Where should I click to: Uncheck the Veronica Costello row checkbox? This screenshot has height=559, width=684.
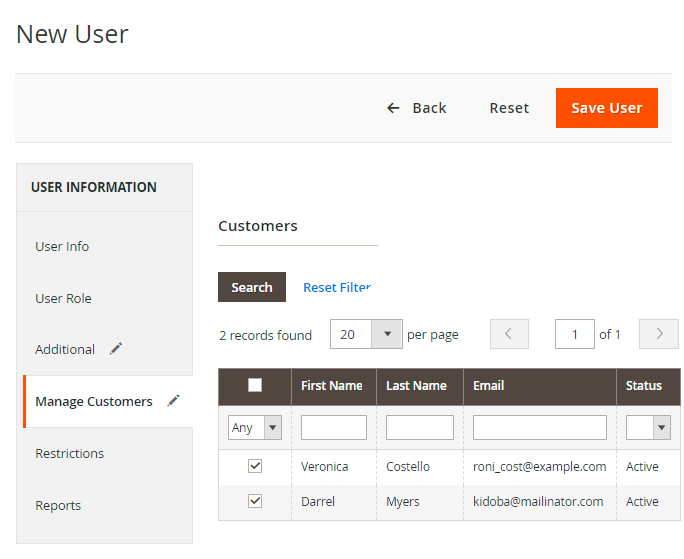pyautogui.click(x=255, y=466)
